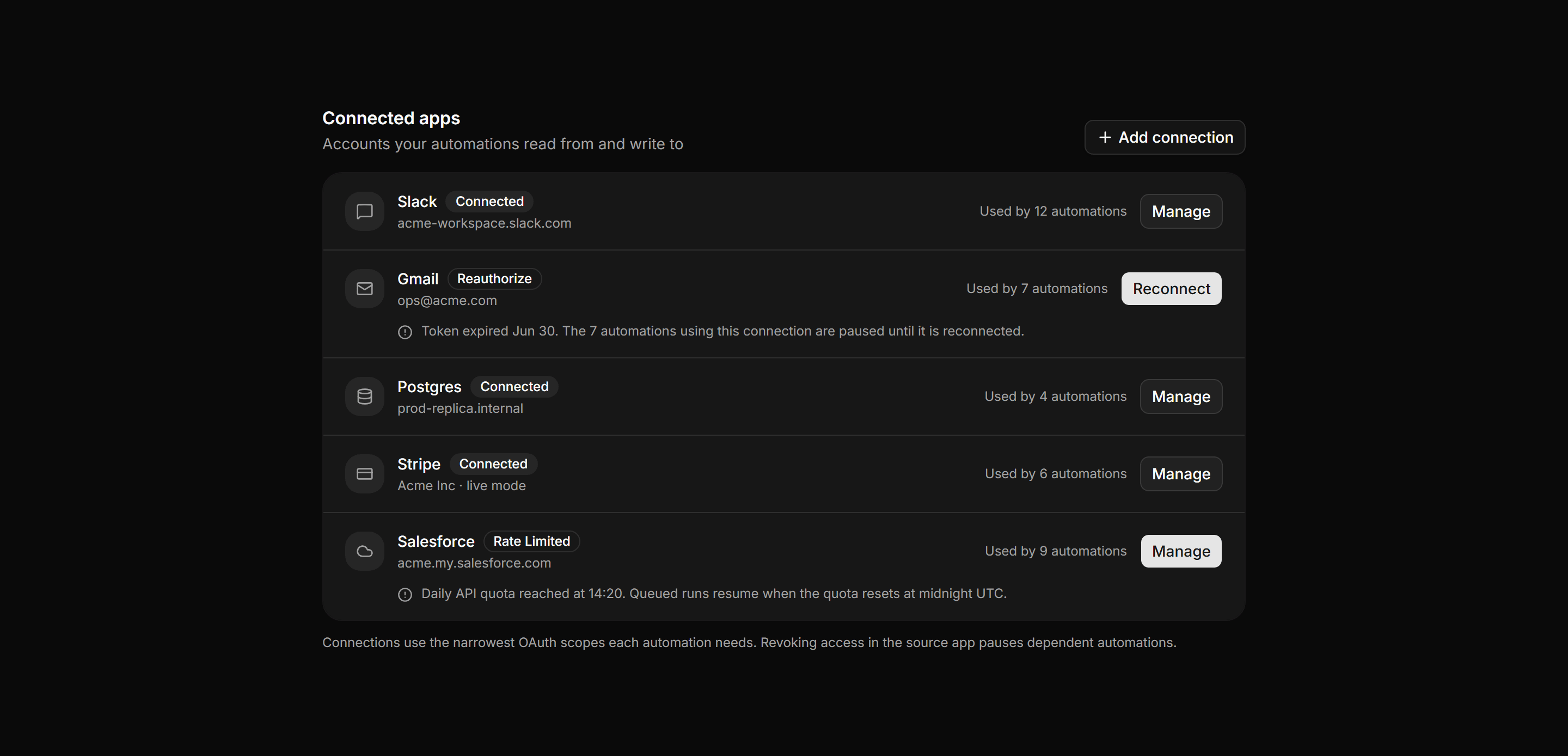The height and width of the screenshot is (756, 1568).
Task: Click the Stripe credit card icon
Action: point(365,474)
